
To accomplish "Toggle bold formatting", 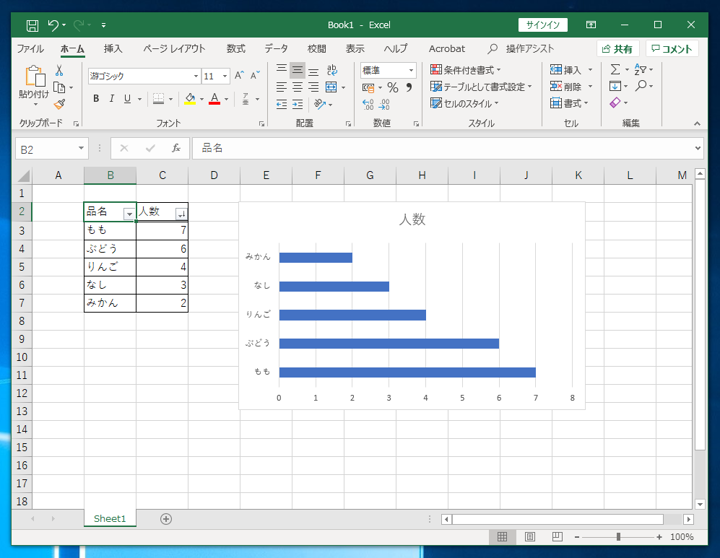I will point(96,99).
